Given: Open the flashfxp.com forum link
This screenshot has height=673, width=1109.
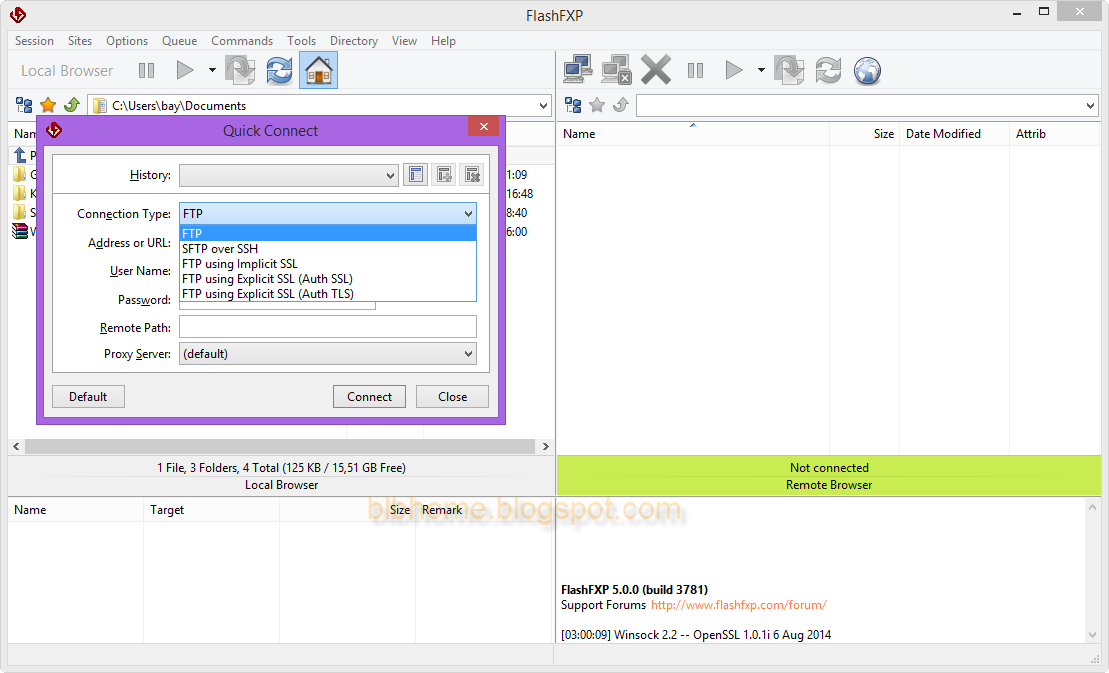Looking at the screenshot, I should tap(738, 605).
